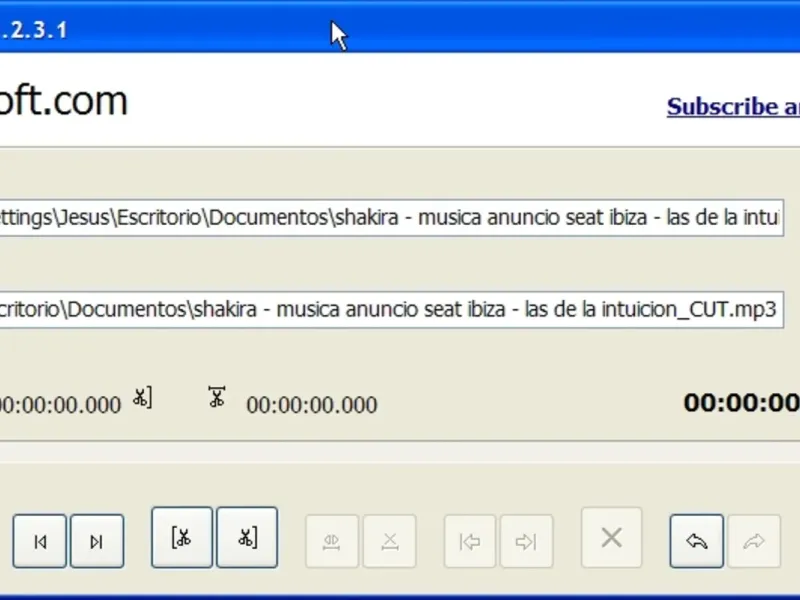Click the disabled delete-fragment scissors button
This screenshot has height=600, width=800.
(390, 541)
